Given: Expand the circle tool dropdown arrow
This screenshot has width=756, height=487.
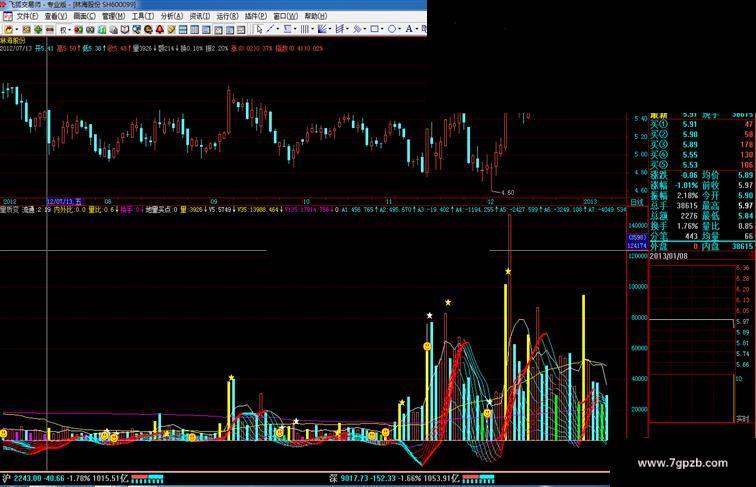Looking at the screenshot, I should point(400,29).
